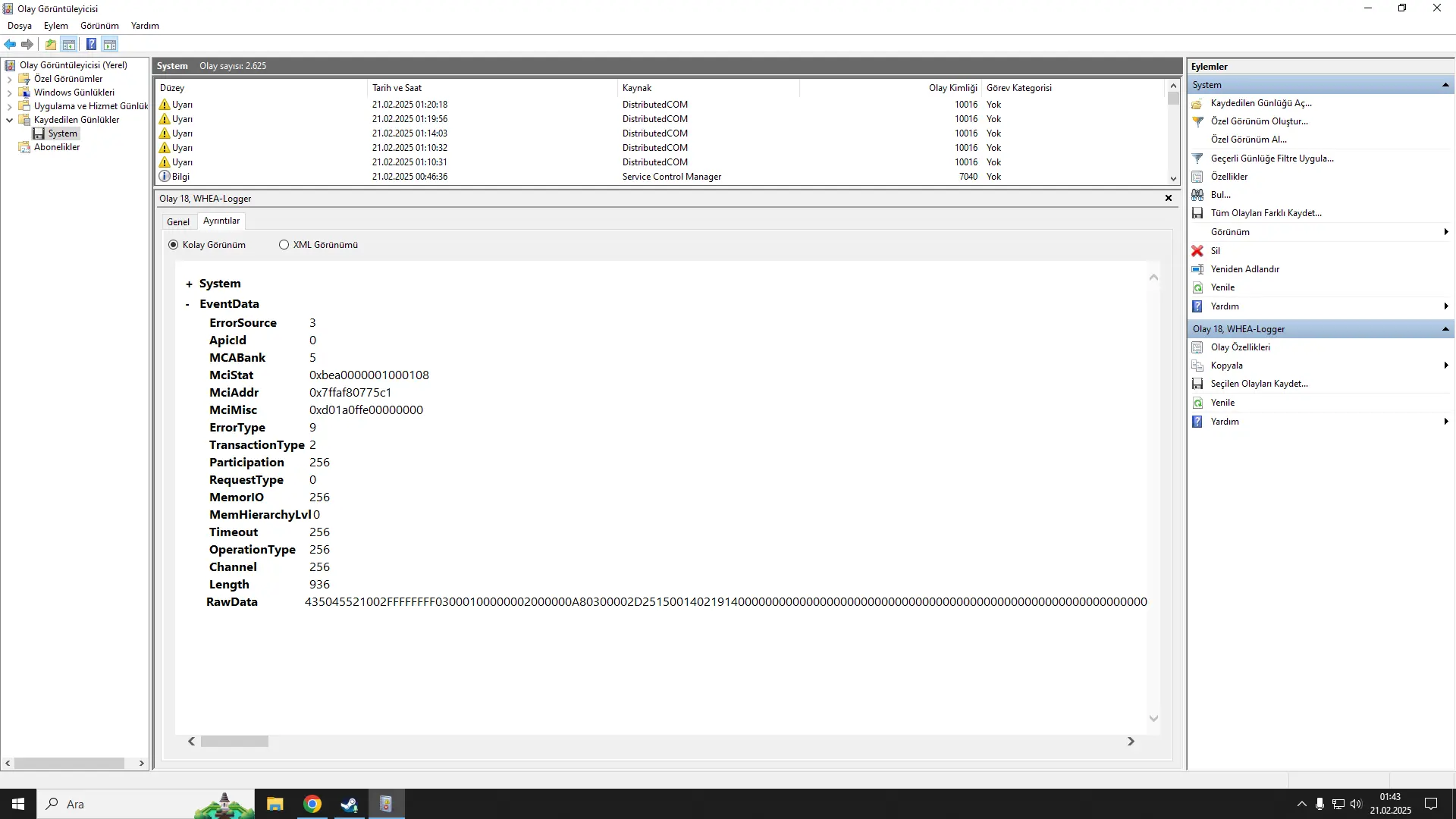Select the Kolay Görünüm radio button
Image resolution: width=1456 pixels, height=819 pixels.
174,245
